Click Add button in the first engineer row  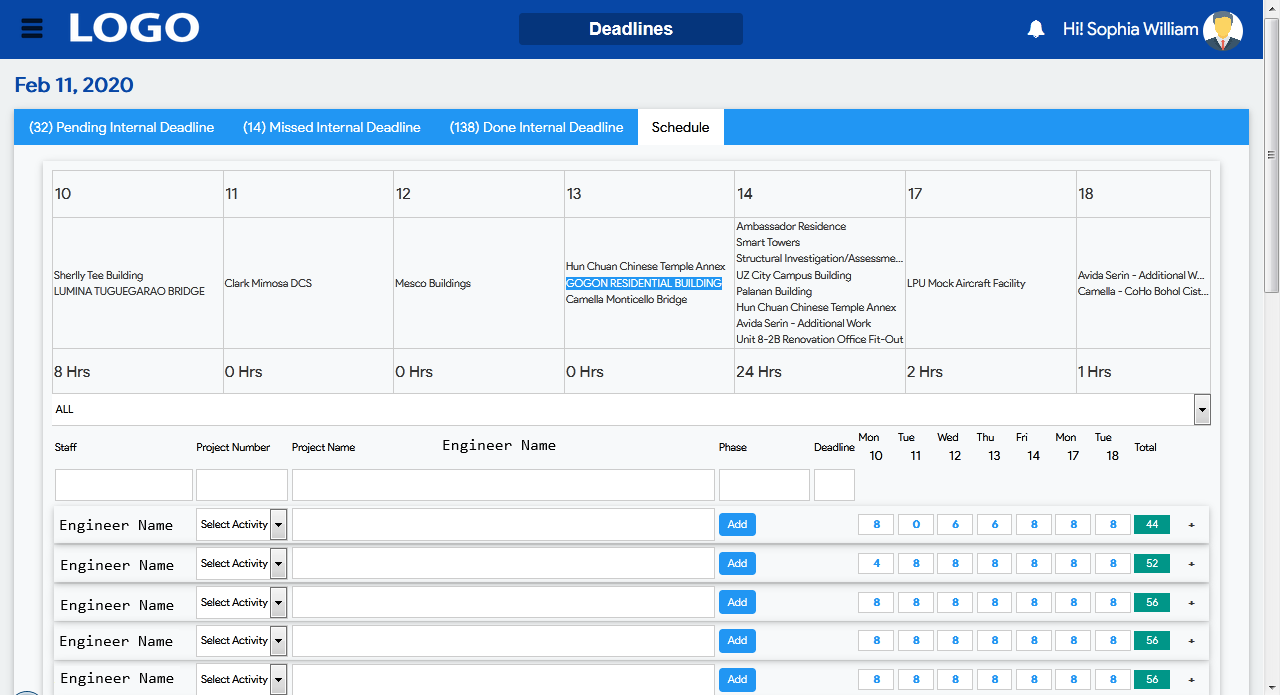pyautogui.click(x=737, y=525)
